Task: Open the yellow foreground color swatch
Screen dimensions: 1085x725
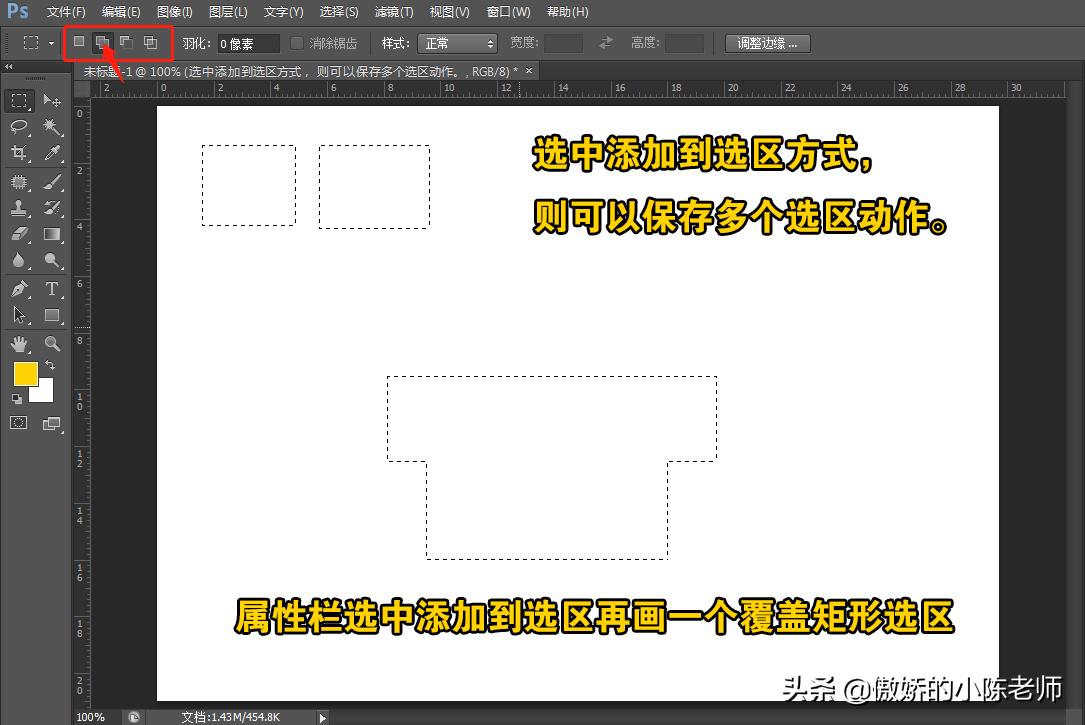Action: [x=26, y=374]
